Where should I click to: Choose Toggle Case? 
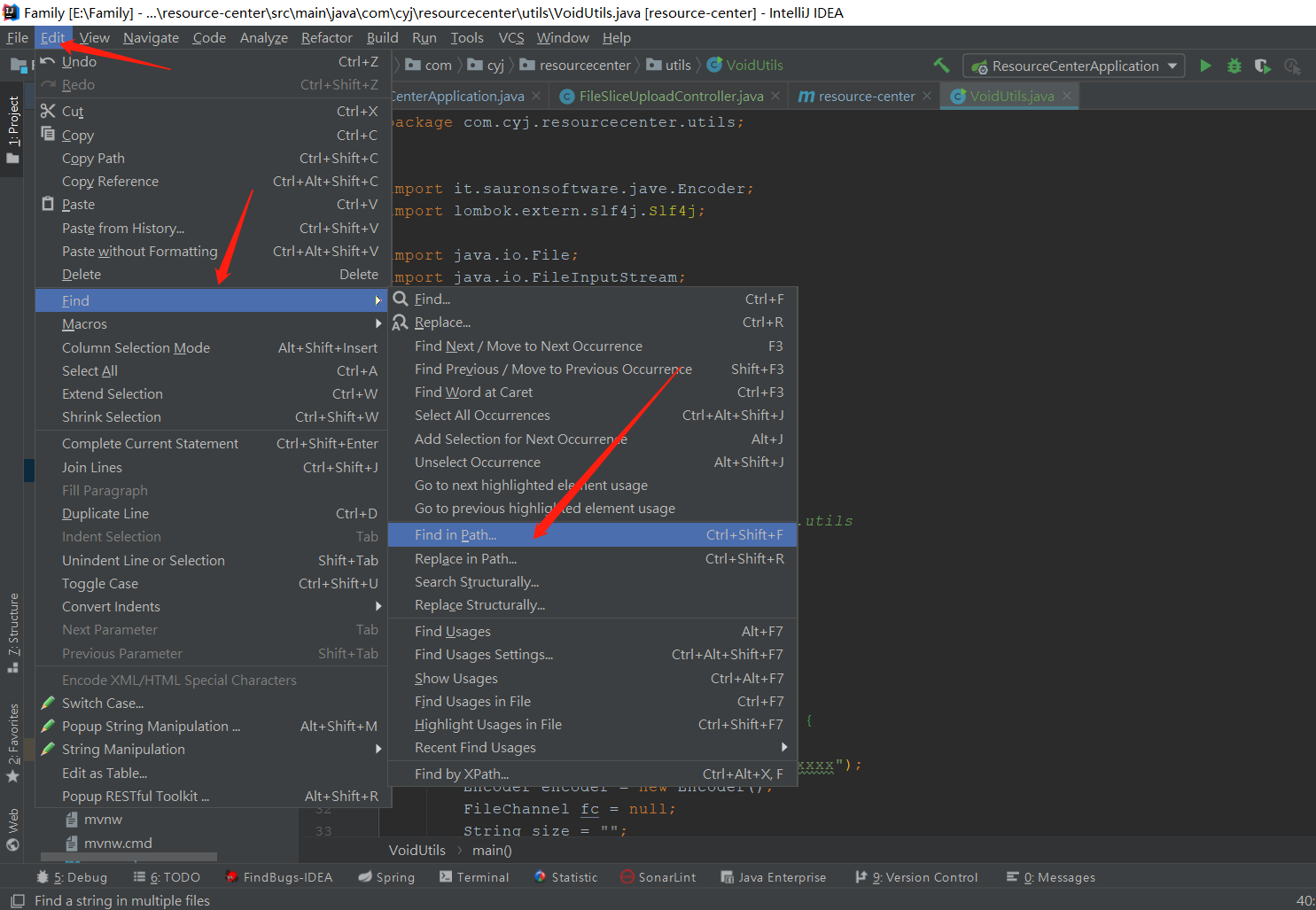(212, 583)
